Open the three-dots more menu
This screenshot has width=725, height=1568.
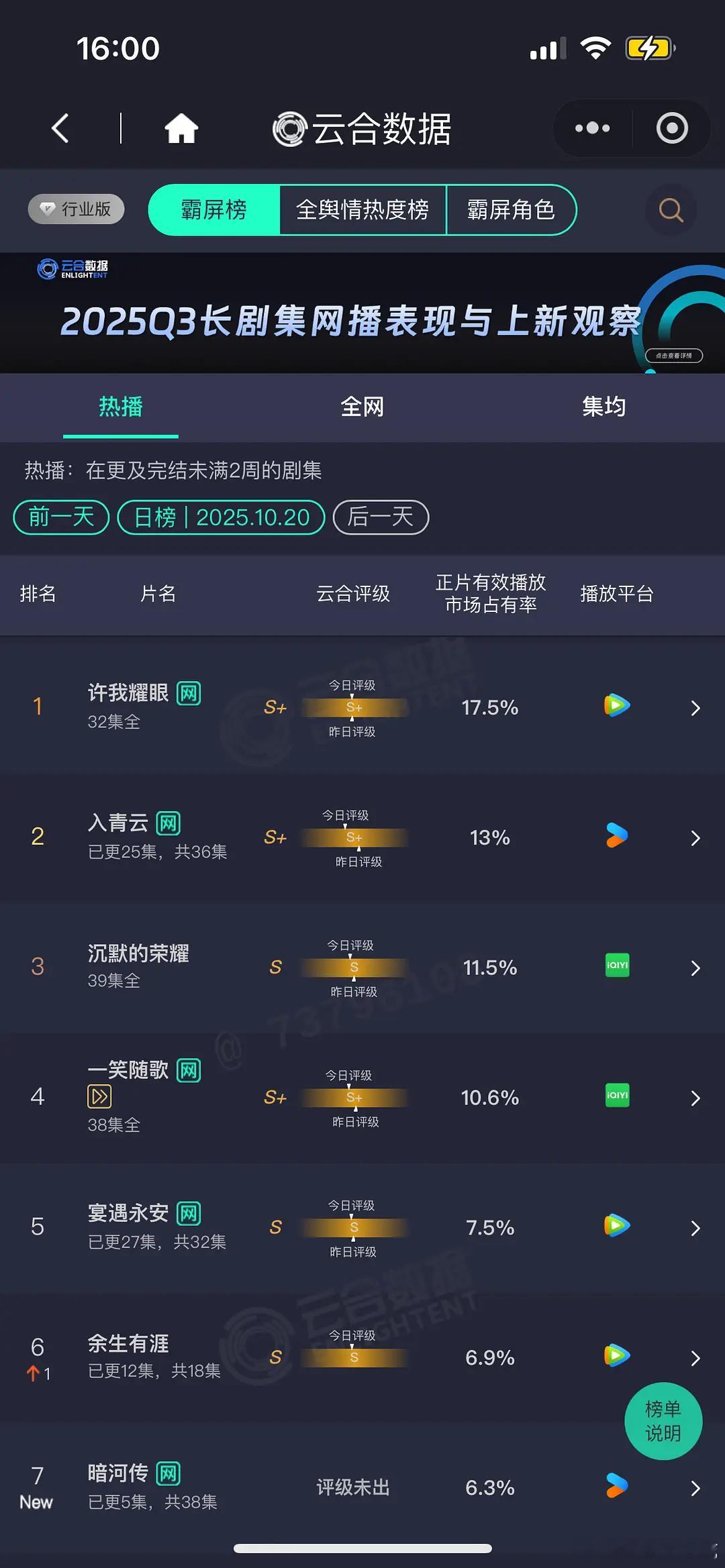(x=592, y=128)
